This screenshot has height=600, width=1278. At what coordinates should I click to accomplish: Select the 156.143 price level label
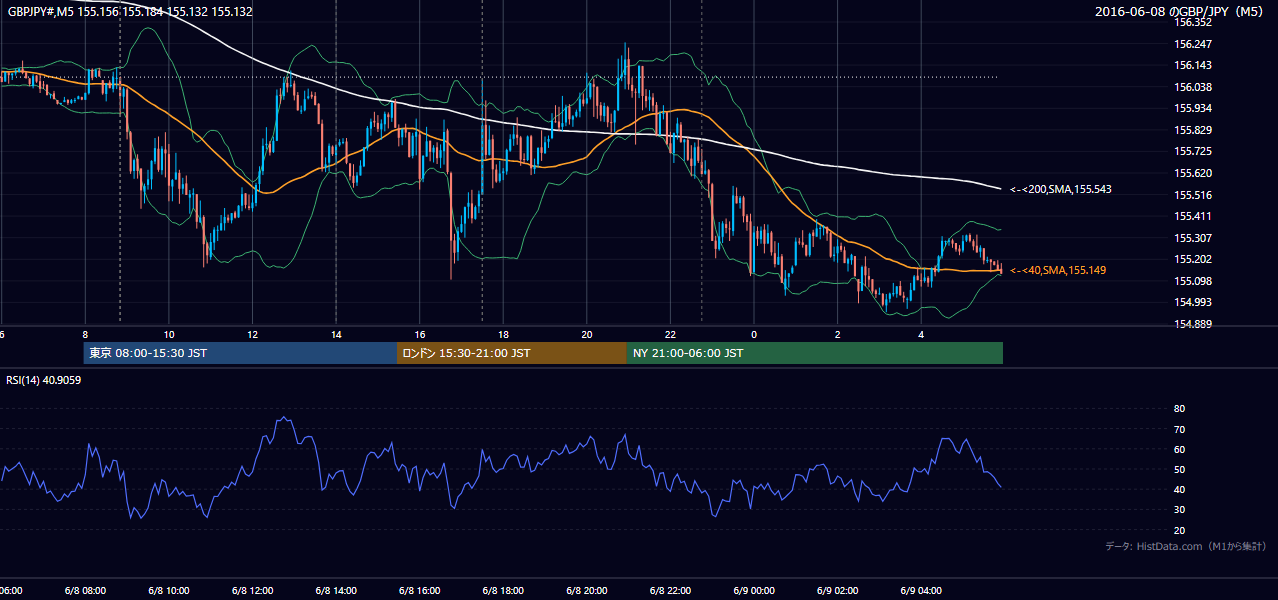(x=1193, y=65)
